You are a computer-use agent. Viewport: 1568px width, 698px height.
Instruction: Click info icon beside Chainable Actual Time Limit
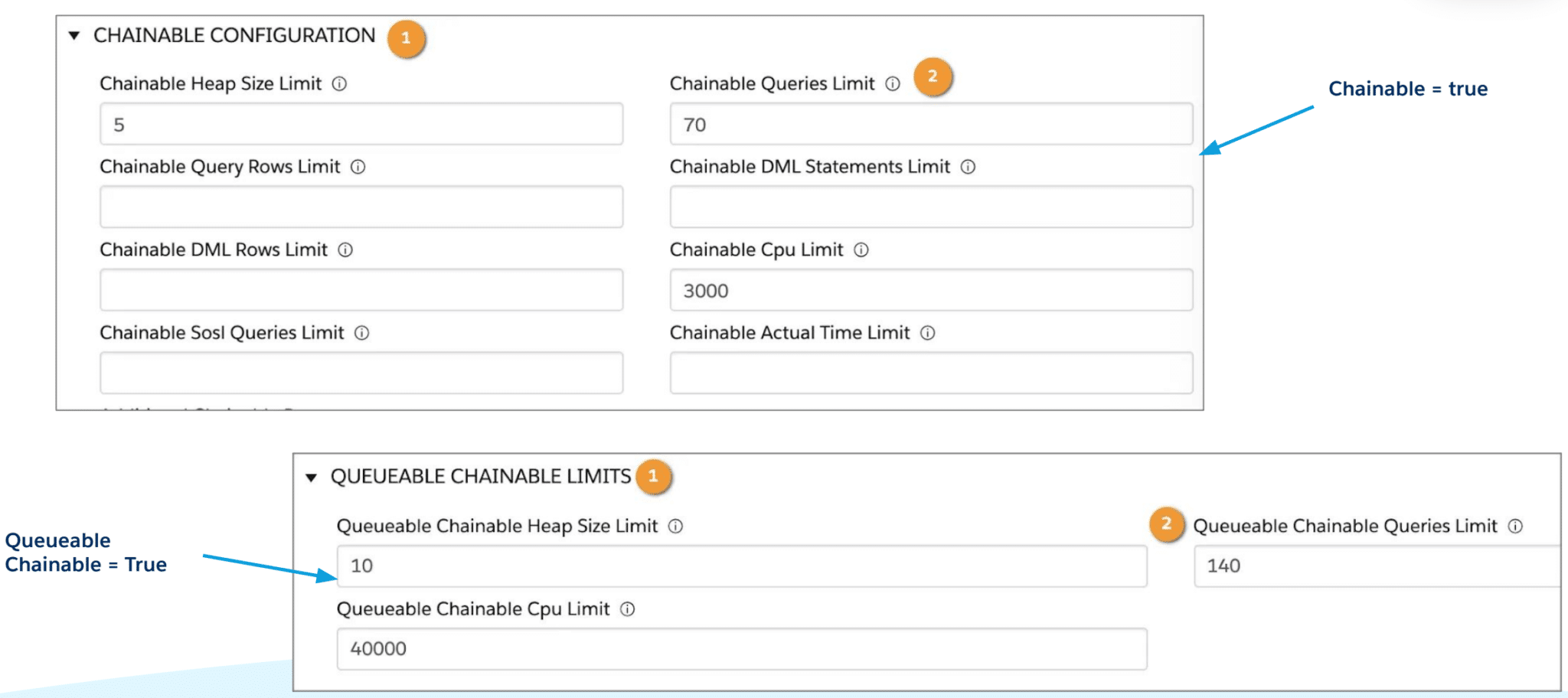pyautogui.click(x=928, y=333)
